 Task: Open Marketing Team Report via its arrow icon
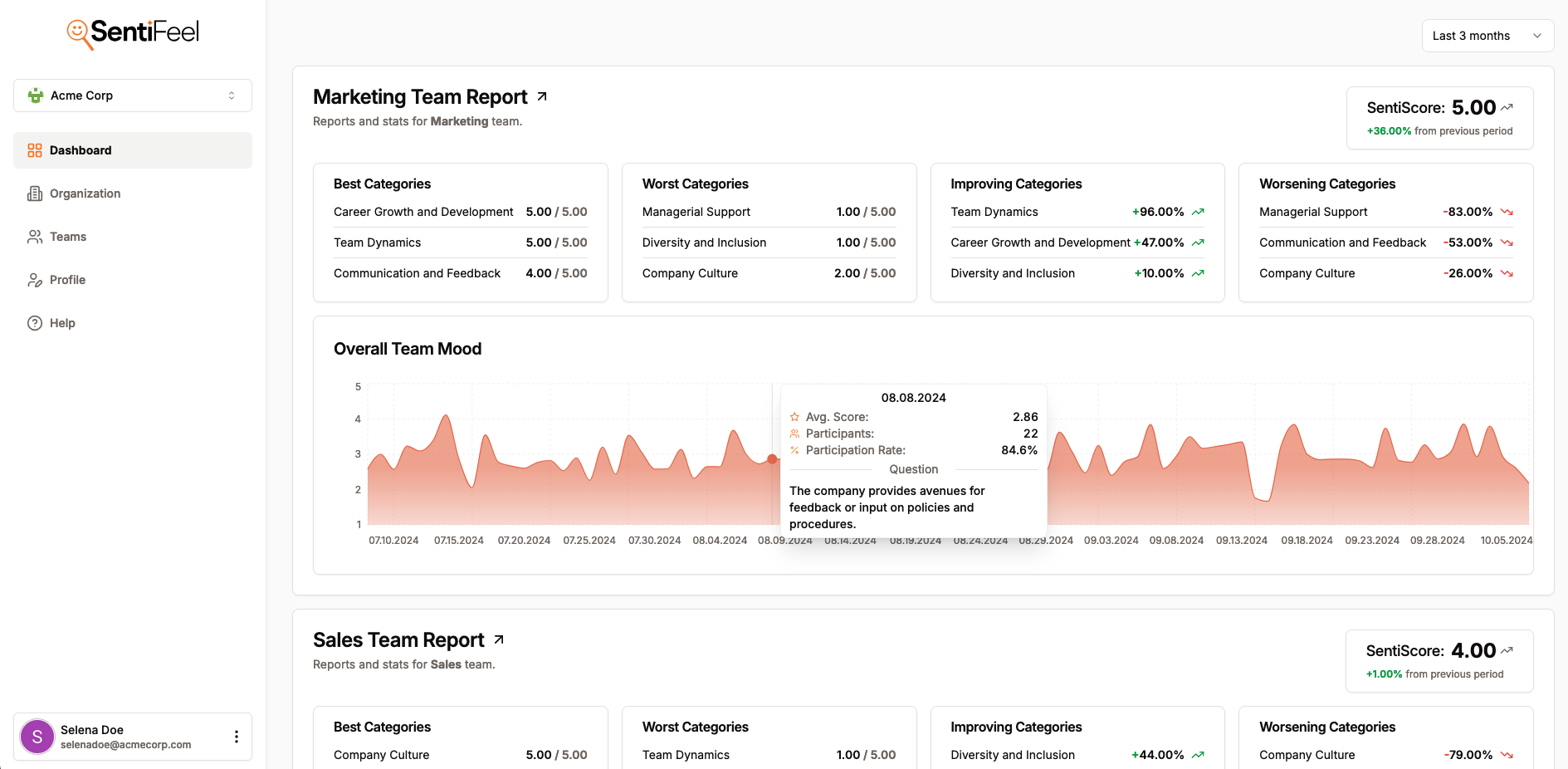click(542, 96)
